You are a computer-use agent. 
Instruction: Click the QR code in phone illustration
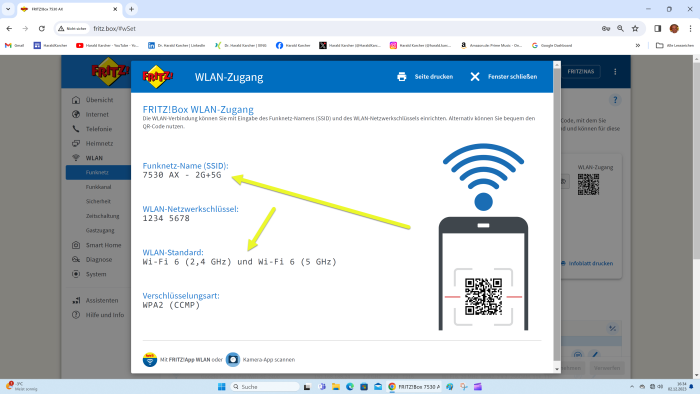pos(483,296)
